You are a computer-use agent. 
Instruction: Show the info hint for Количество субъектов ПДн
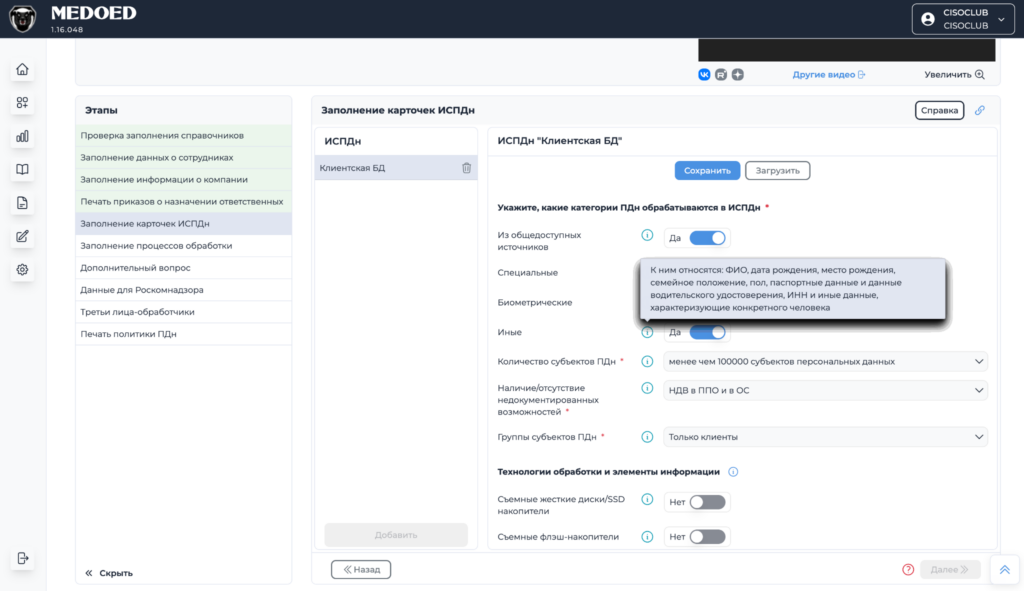point(647,361)
